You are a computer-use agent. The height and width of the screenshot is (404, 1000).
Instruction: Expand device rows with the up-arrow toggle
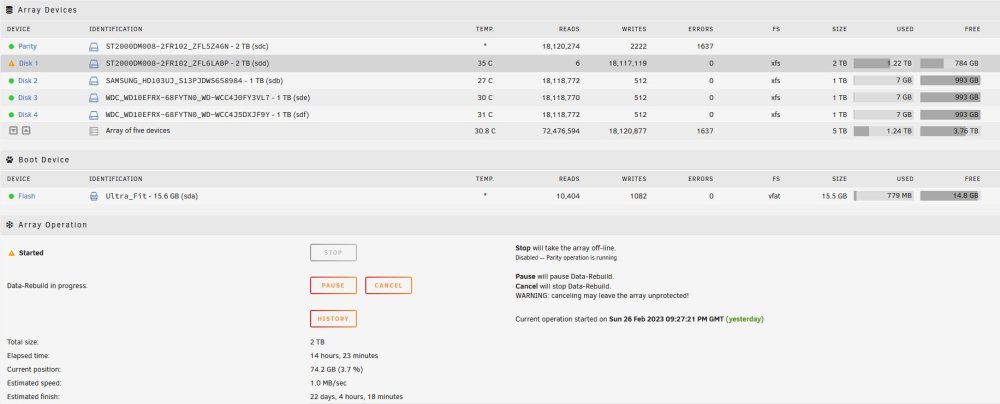(x=26, y=130)
